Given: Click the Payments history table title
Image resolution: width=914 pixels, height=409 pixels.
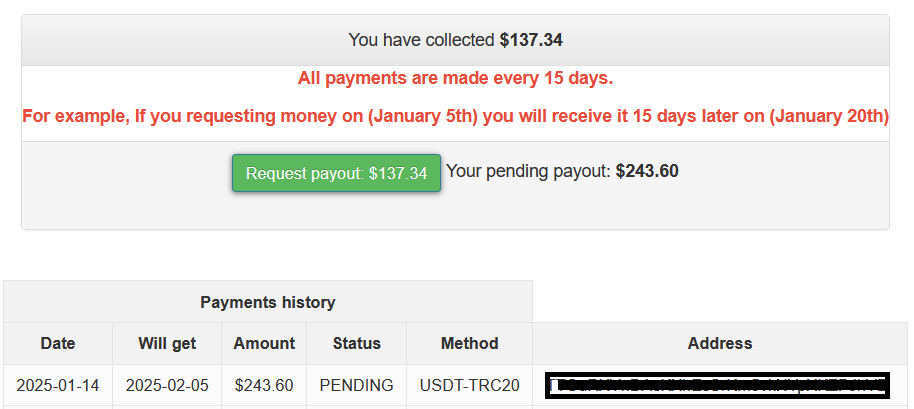Looking at the screenshot, I should coord(267,302).
